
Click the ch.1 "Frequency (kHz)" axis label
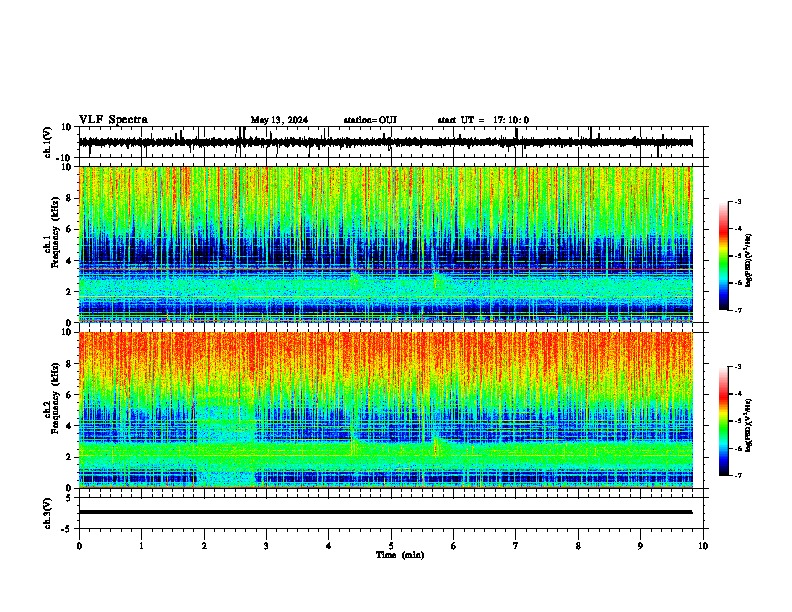point(55,233)
